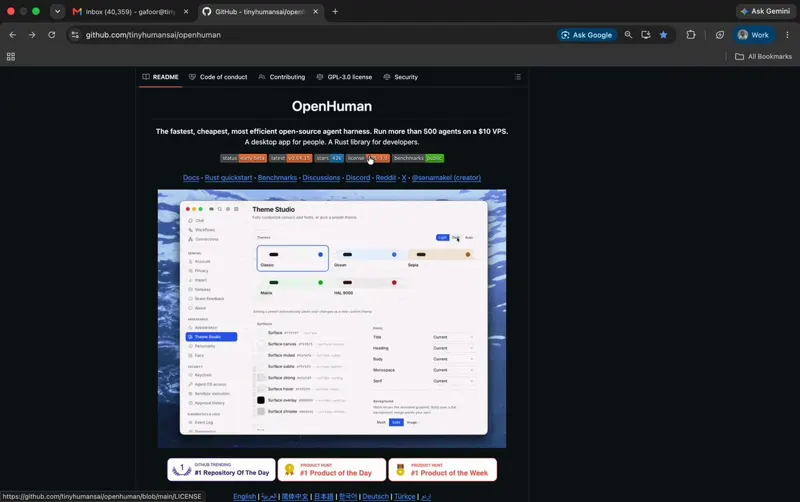Open the site information icon in address bar
800x502 pixels.
tap(75, 35)
